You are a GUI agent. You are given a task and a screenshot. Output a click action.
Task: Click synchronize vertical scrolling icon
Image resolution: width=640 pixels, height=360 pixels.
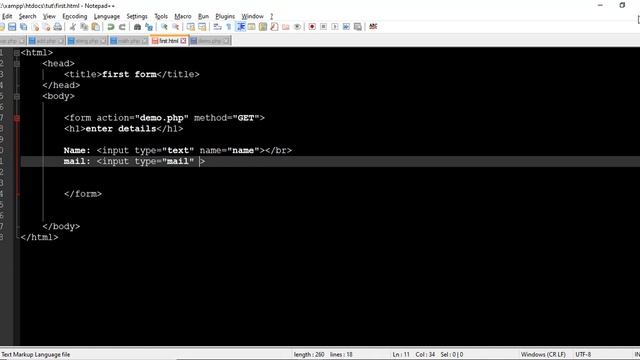tap(191, 27)
